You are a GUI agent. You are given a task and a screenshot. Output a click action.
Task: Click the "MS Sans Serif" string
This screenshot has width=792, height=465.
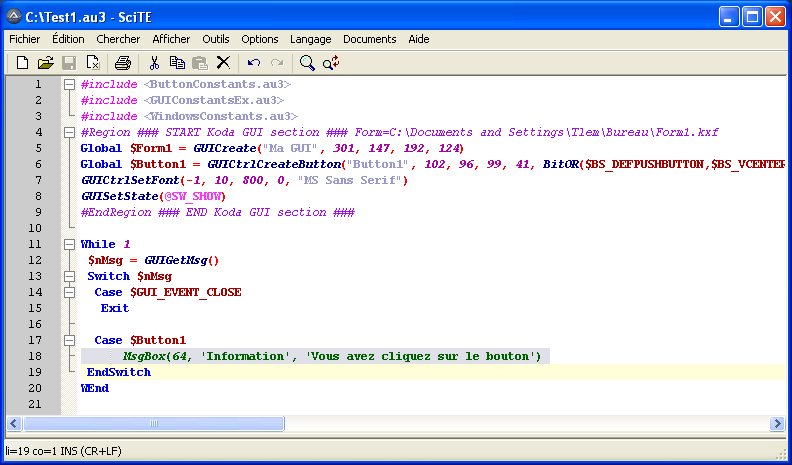[350, 180]
